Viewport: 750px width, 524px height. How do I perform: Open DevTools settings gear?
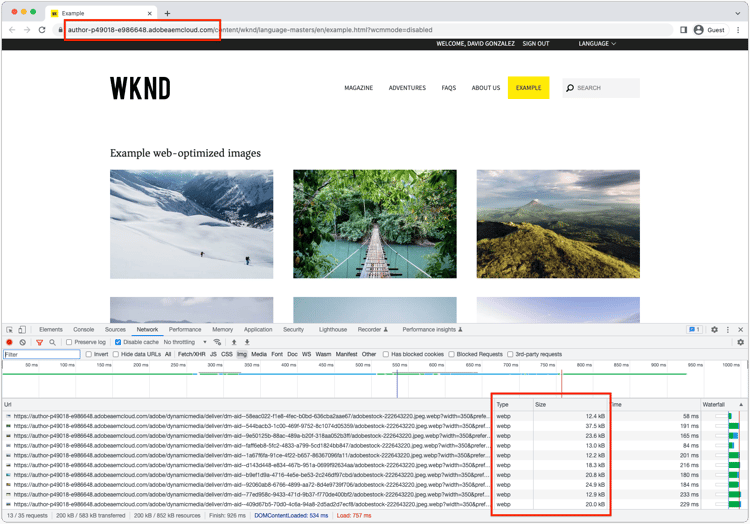click(x=714, y=330)
